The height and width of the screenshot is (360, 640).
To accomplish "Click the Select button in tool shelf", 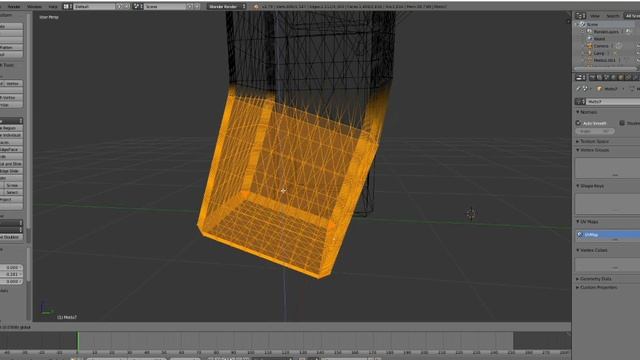I will [x=13, y=192].
